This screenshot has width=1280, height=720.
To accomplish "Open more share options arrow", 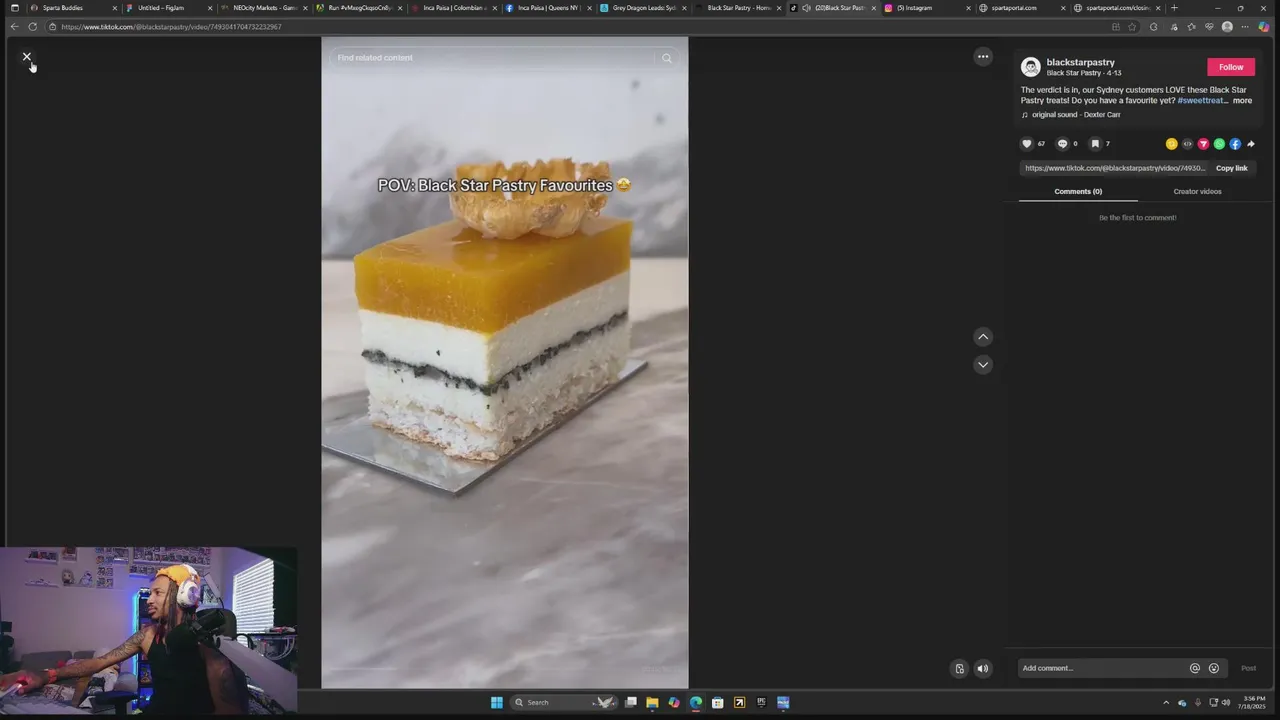I will (1251, 144).
